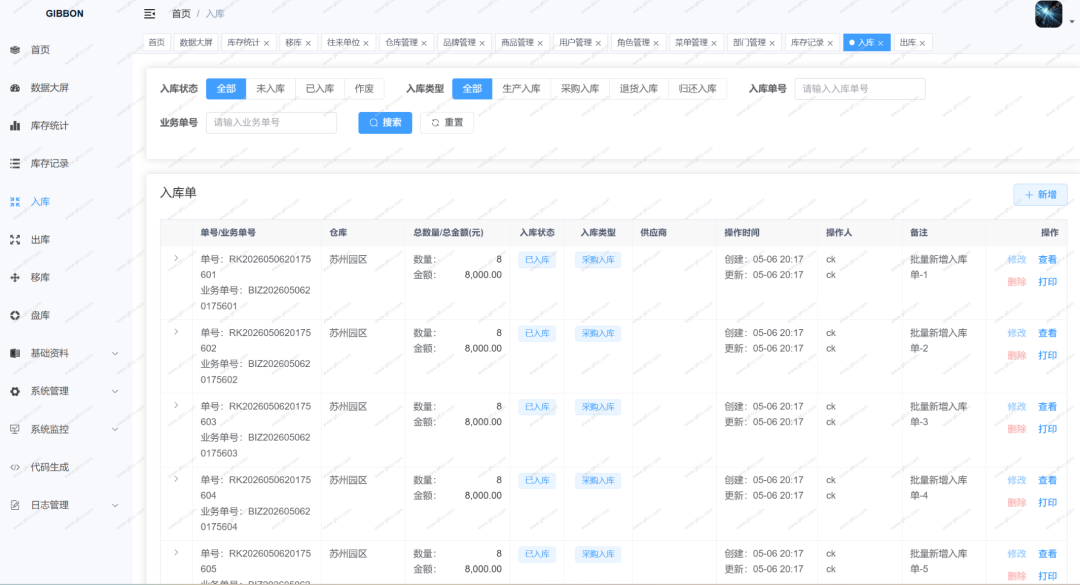
Task: Expand the 日志管理 submenu chevron
Action: click(x=115, y=505)
